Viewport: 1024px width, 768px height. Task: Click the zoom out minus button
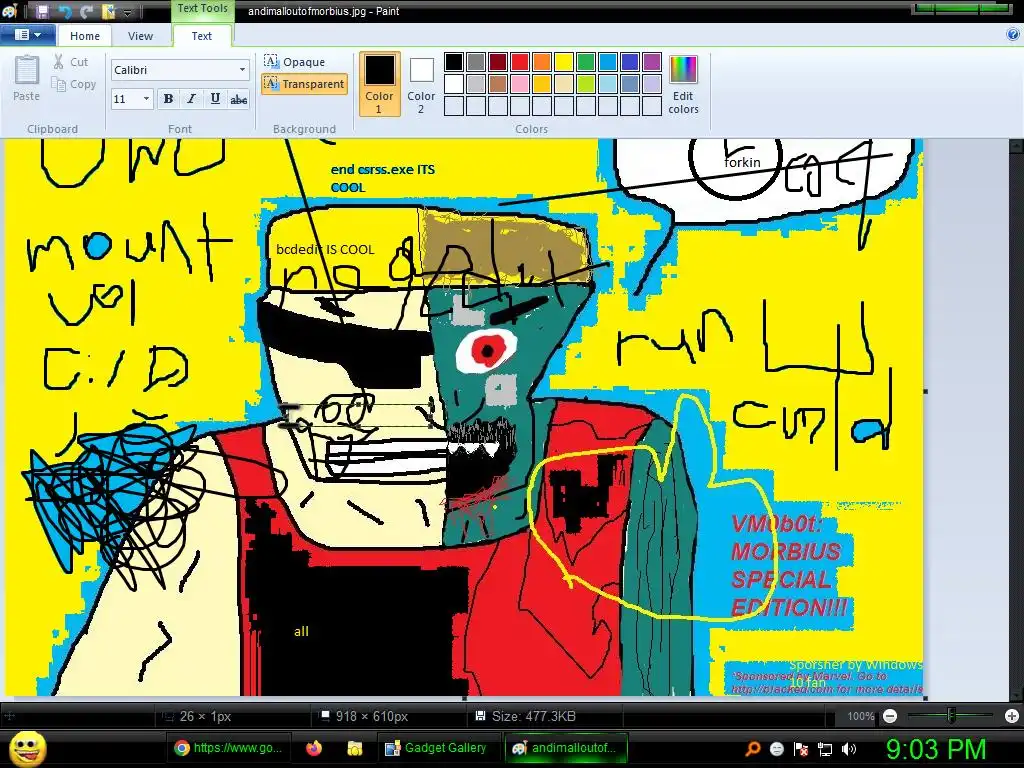(889, 716)
